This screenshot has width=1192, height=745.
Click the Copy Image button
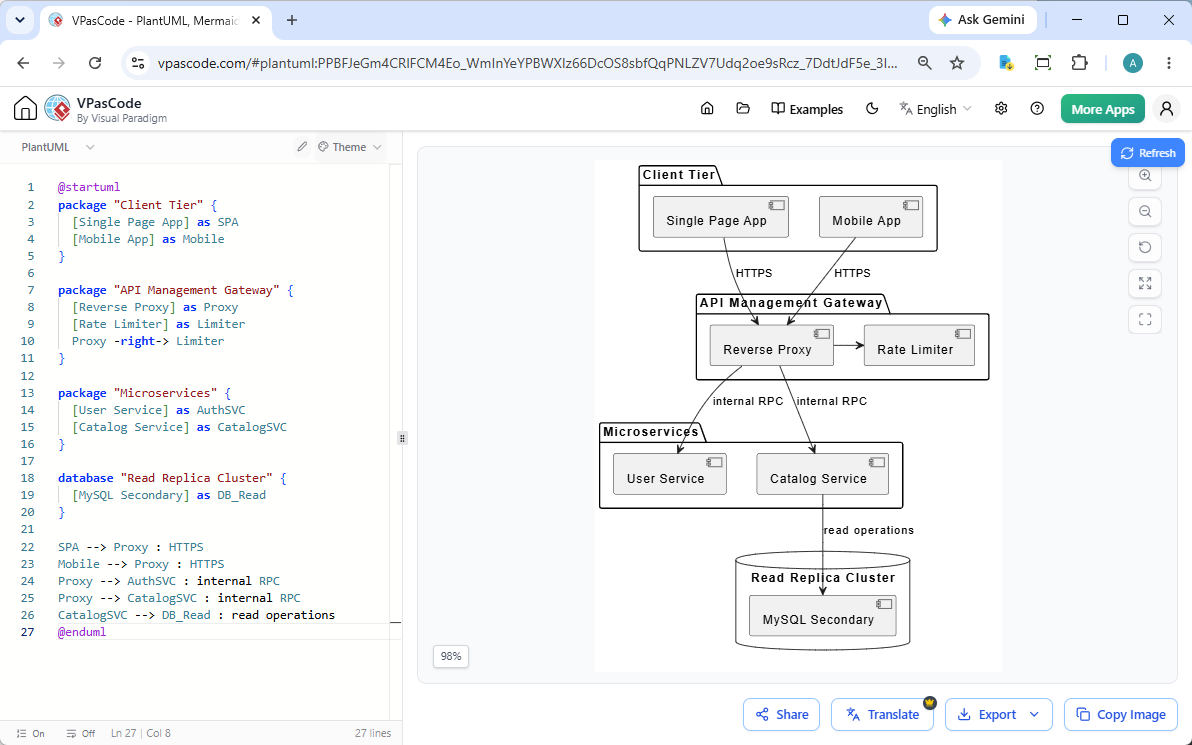[x=1121, y=714]
